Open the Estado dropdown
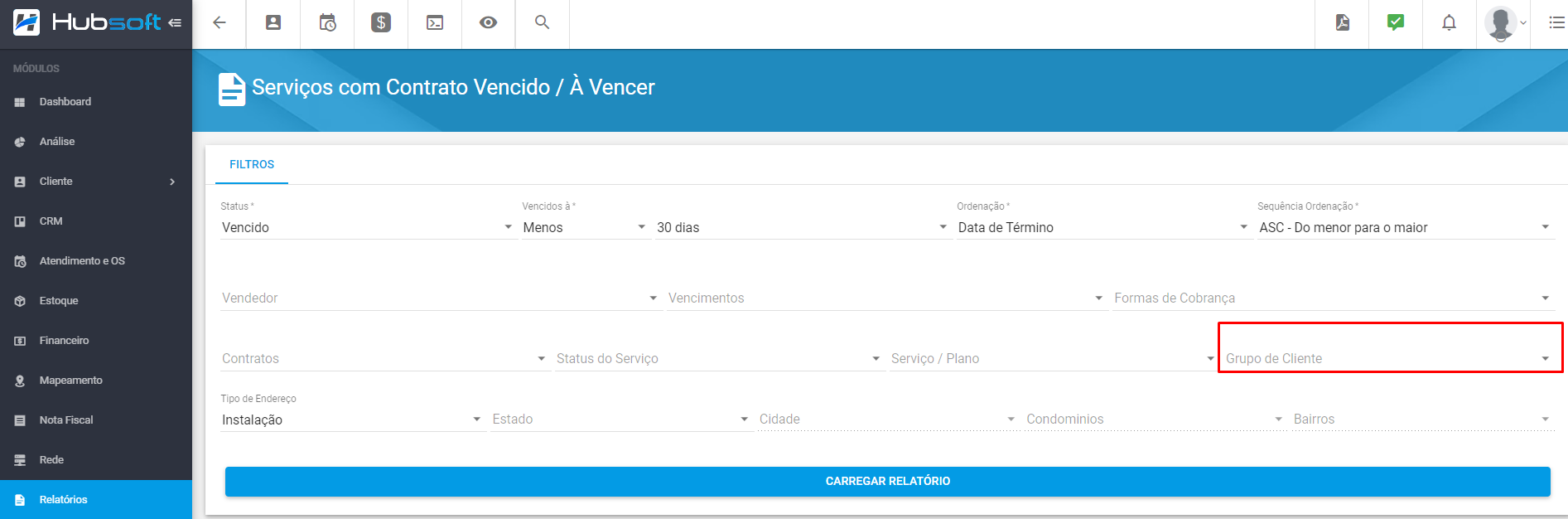Screen dimensions: 1568x519 tap(620, 420)
